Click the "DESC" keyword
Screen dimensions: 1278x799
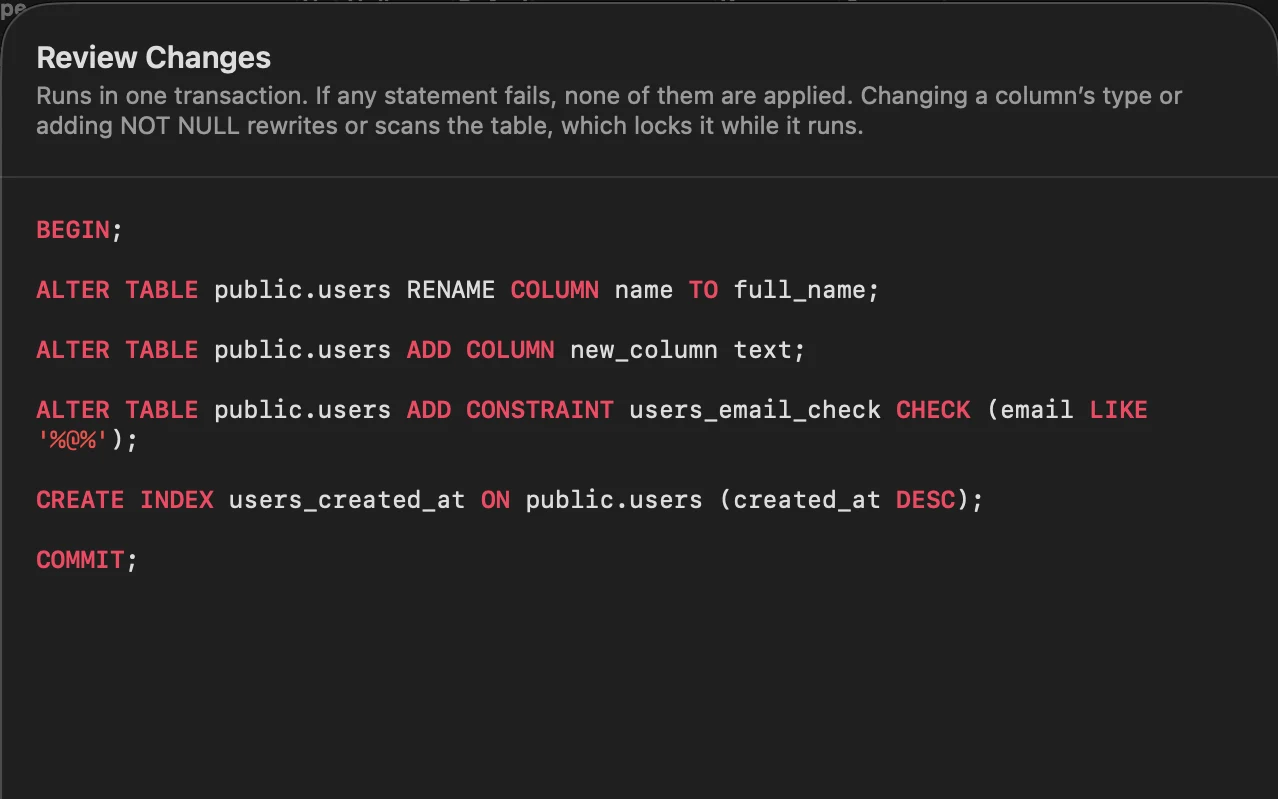[x=925, y=500]
